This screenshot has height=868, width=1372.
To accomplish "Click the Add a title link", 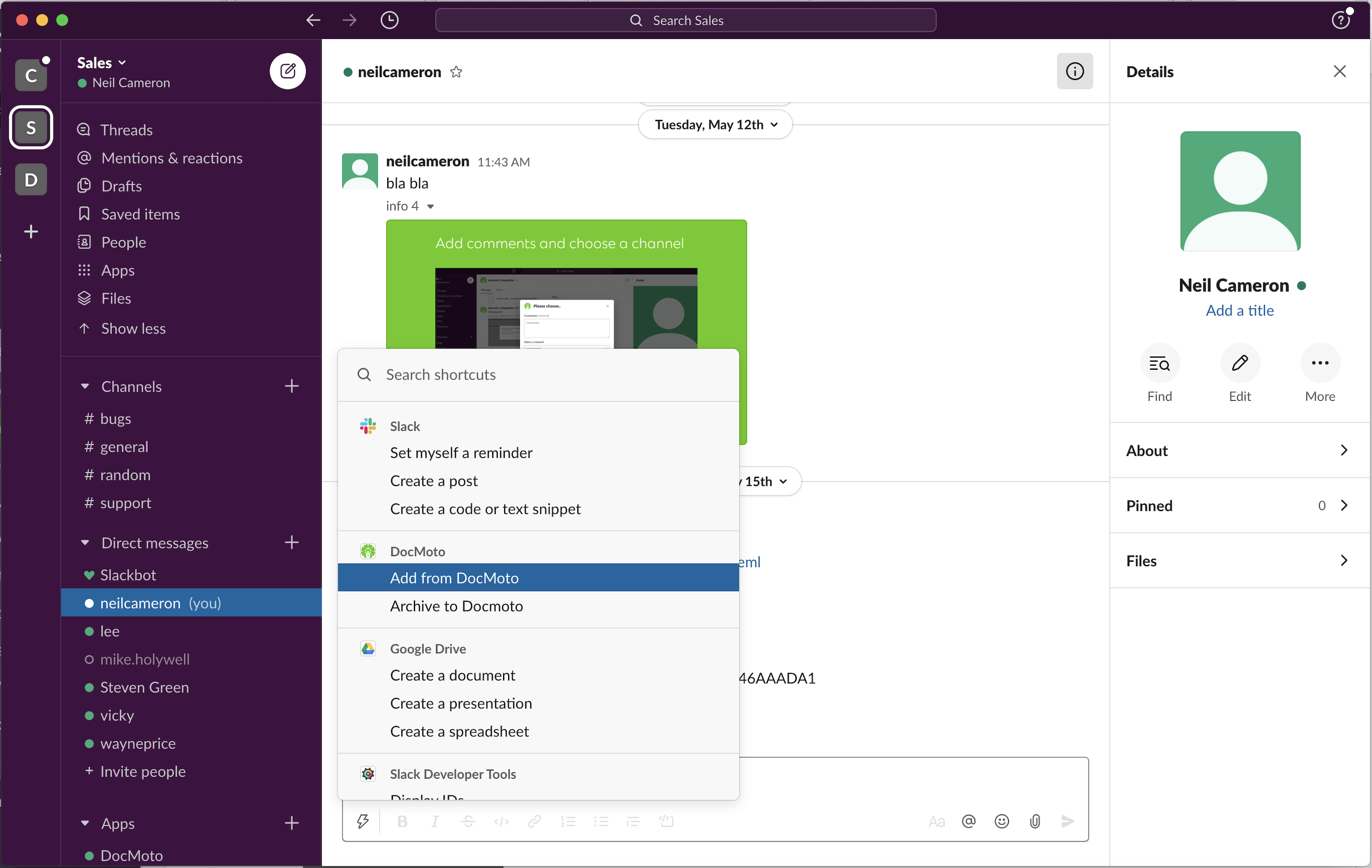I will click(x=1240, y=310).
